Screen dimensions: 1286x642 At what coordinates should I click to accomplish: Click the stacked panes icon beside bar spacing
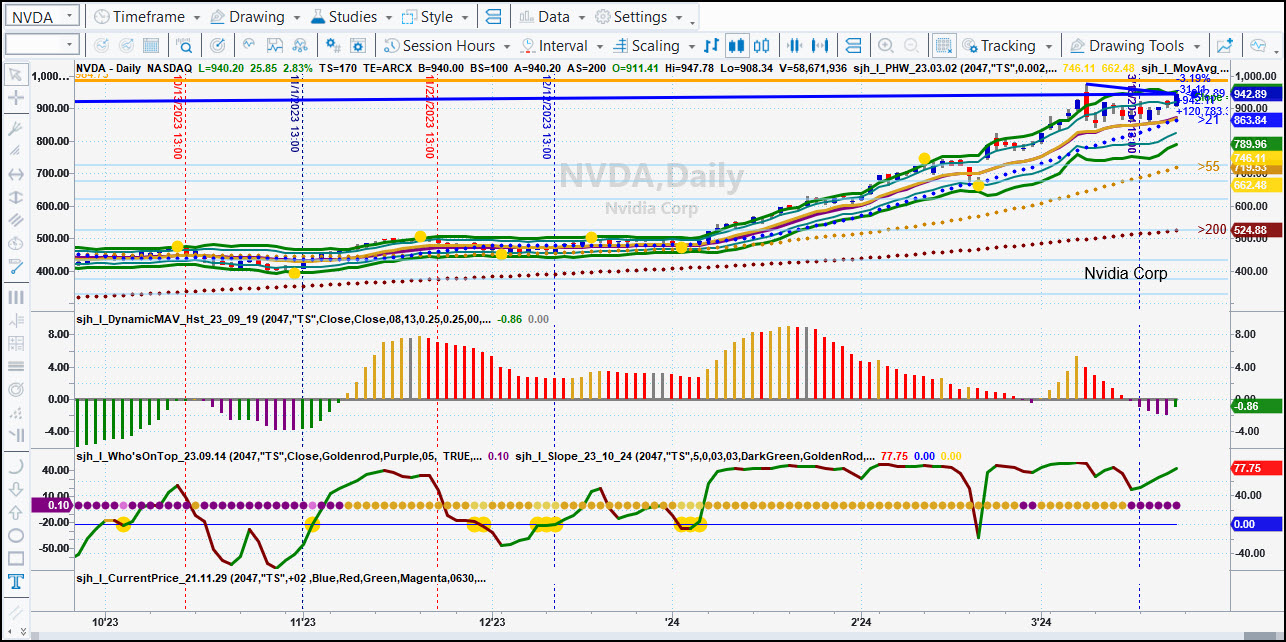(x=853, y=45)
